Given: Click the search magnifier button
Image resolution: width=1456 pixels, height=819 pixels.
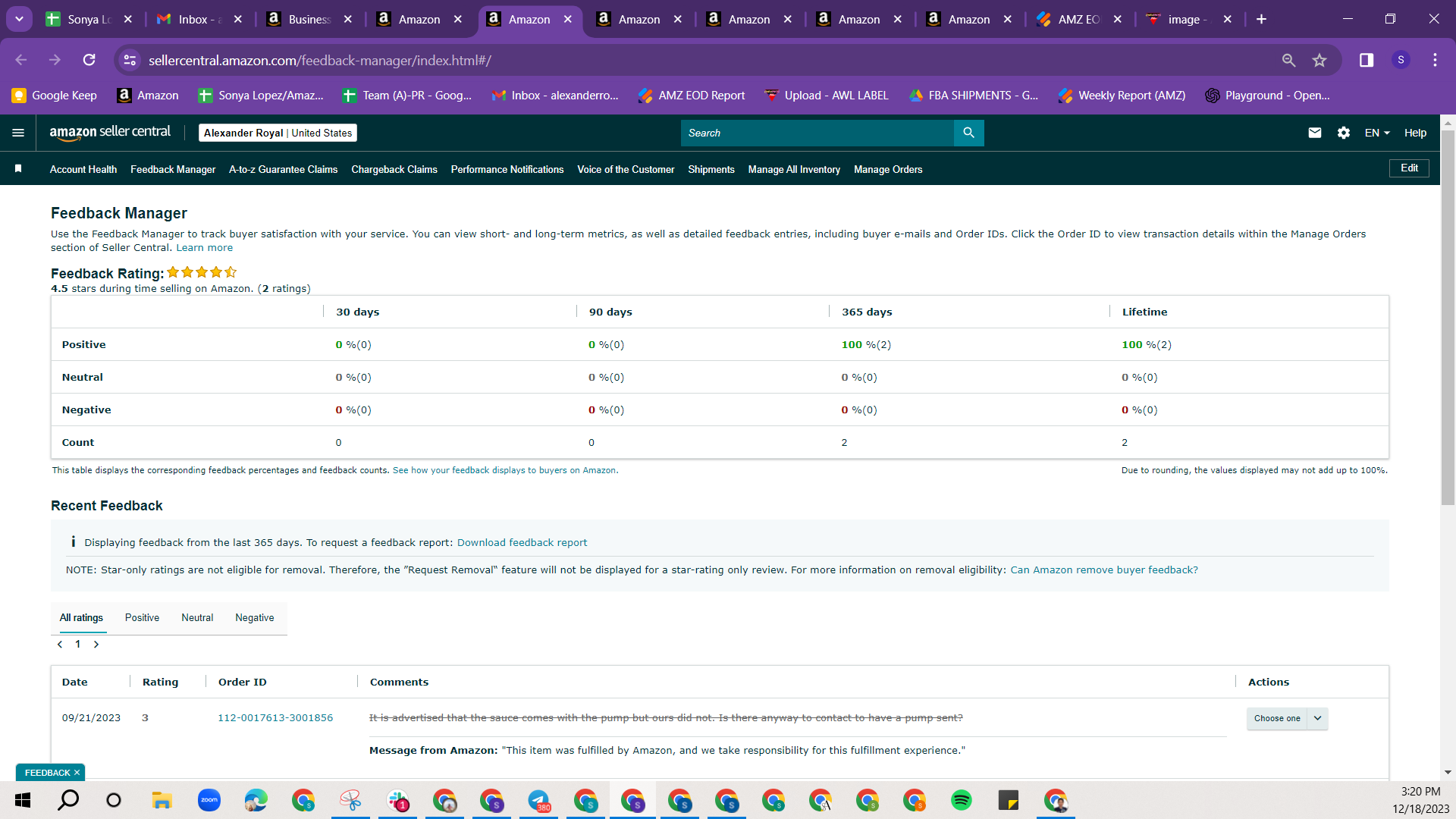Looking at the screenshot, I should click(968, 133).
